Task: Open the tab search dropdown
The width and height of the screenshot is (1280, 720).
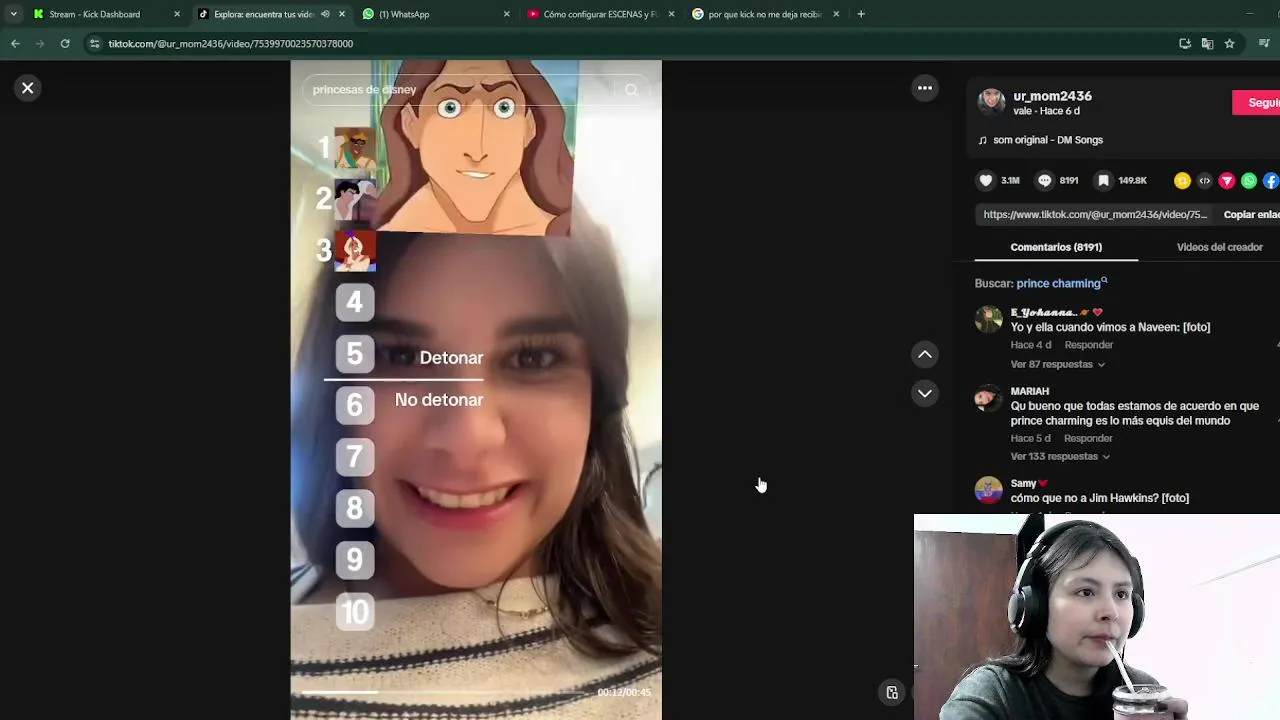Action: (13, 14)
